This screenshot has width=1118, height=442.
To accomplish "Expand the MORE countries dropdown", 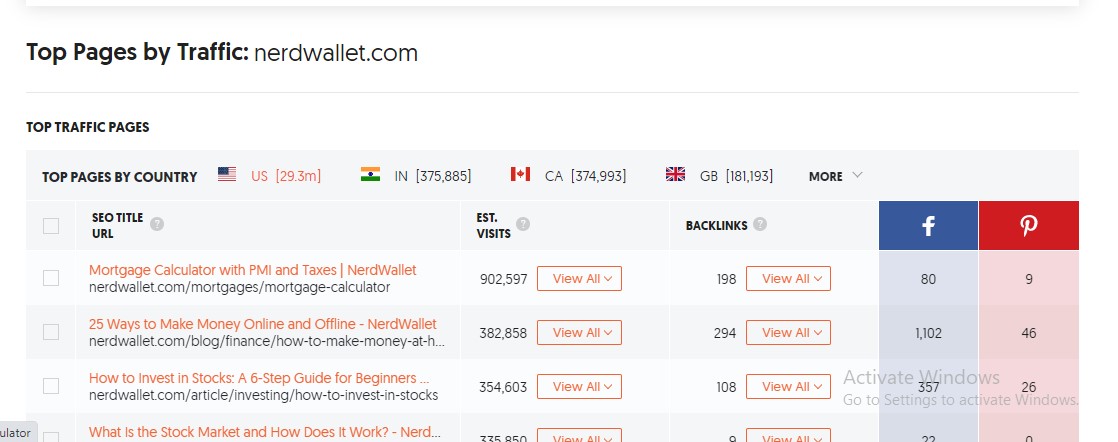I will click(835, 176).
